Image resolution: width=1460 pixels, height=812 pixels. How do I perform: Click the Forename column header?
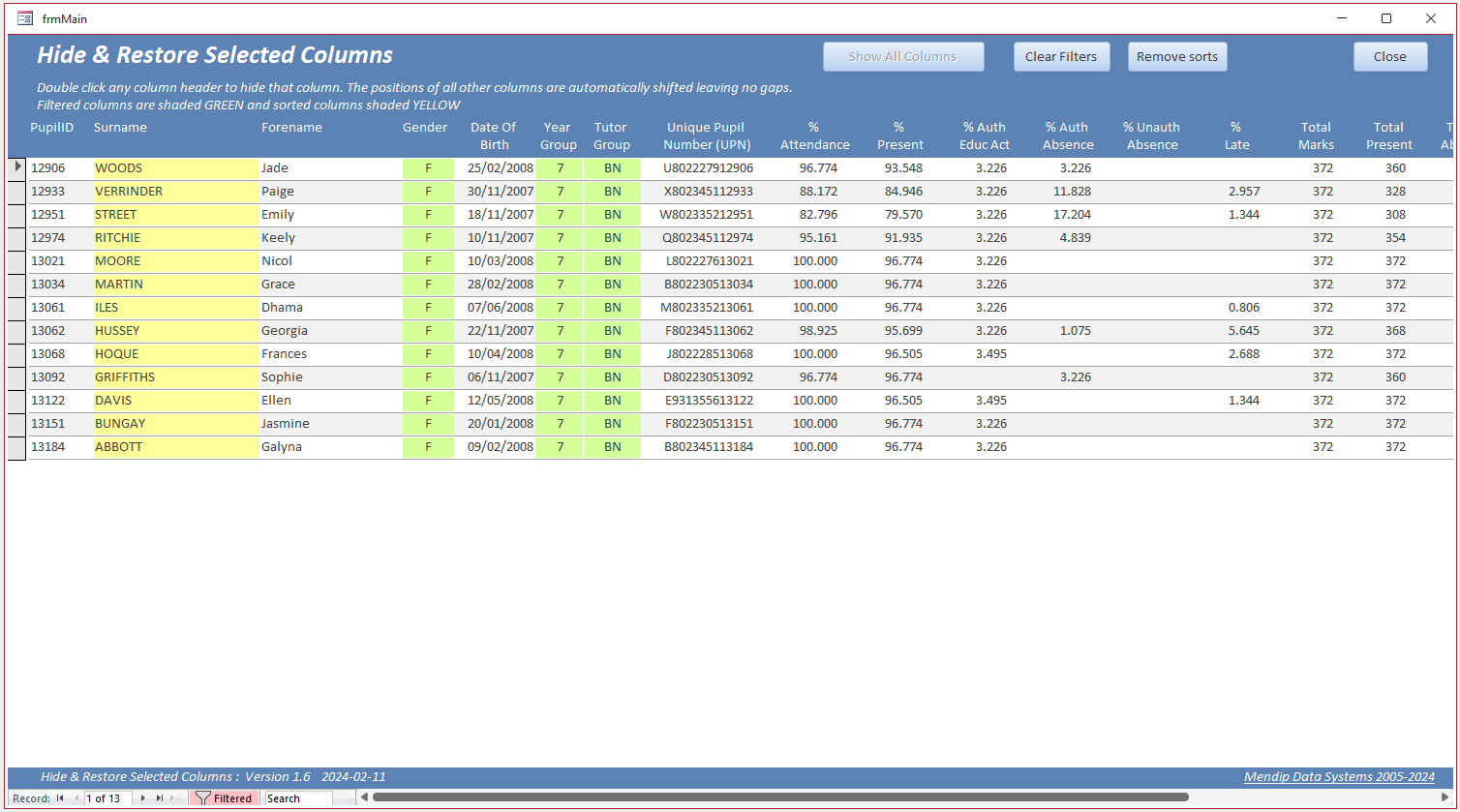[x=291, y=128]
